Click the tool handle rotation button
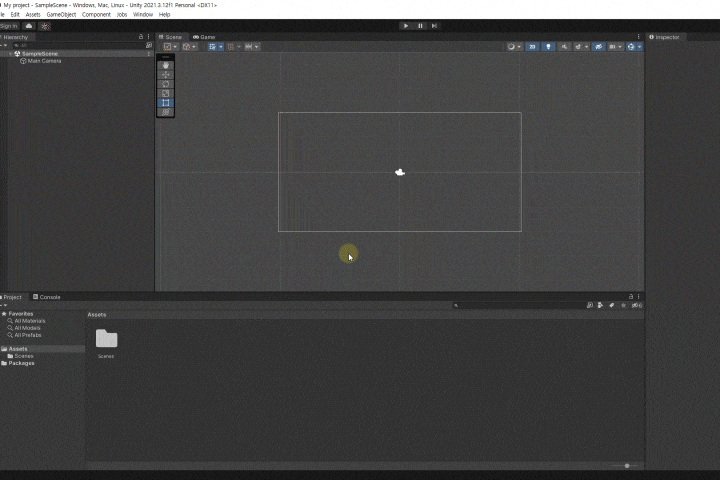The height and width of the screenshot is (480, 720). [x=186, y=47]
